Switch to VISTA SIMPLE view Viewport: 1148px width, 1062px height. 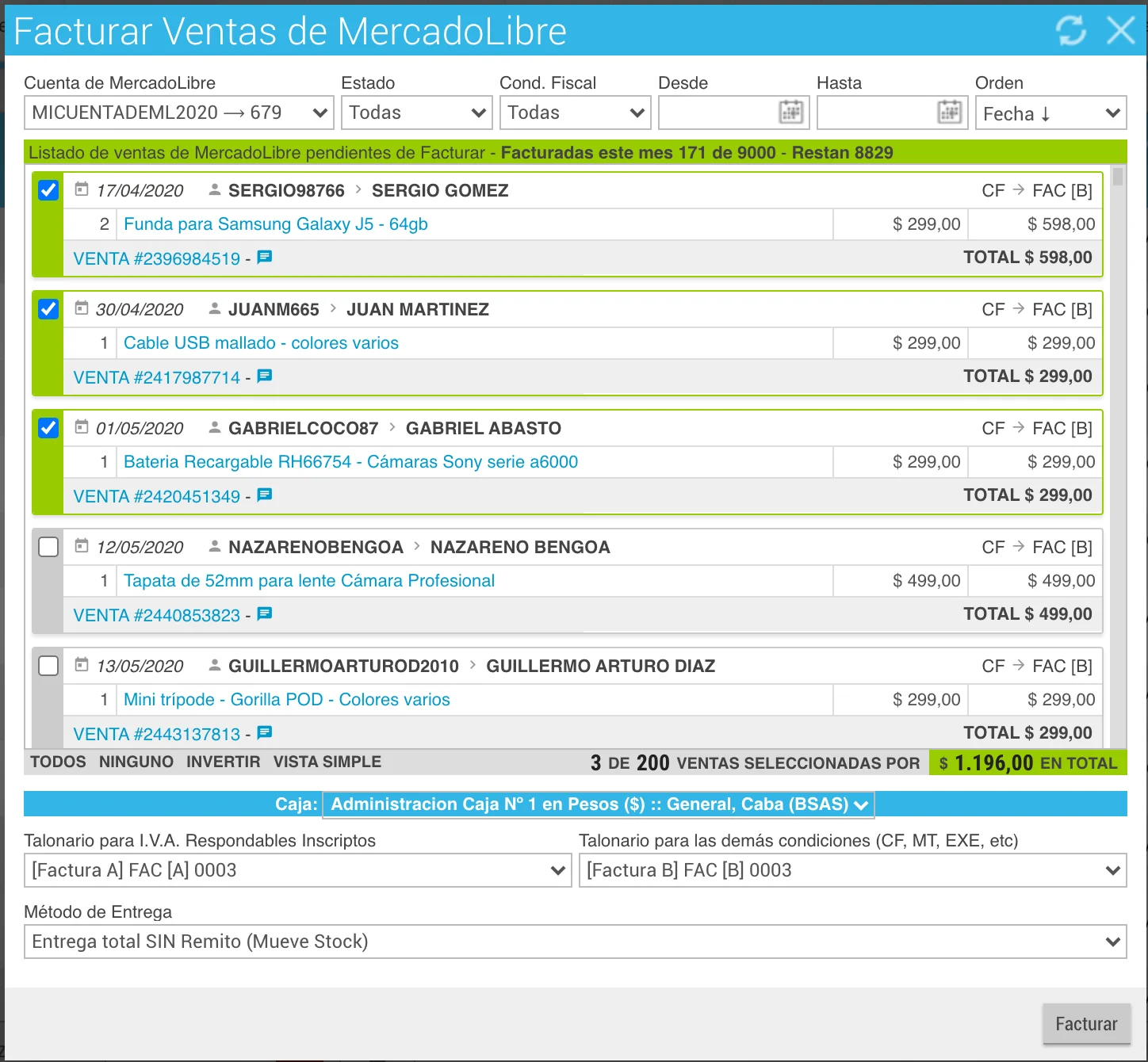(327, 762)
